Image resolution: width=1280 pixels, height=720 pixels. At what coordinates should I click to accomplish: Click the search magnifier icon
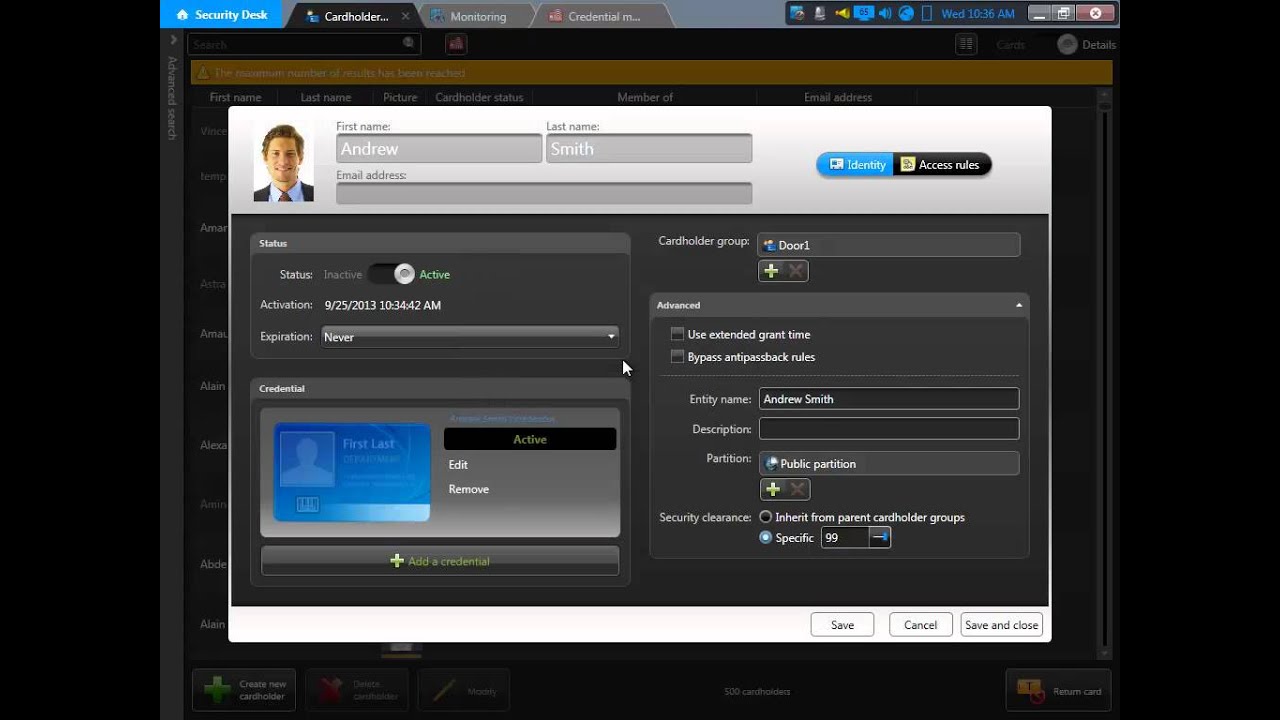[x=408, y=43]
